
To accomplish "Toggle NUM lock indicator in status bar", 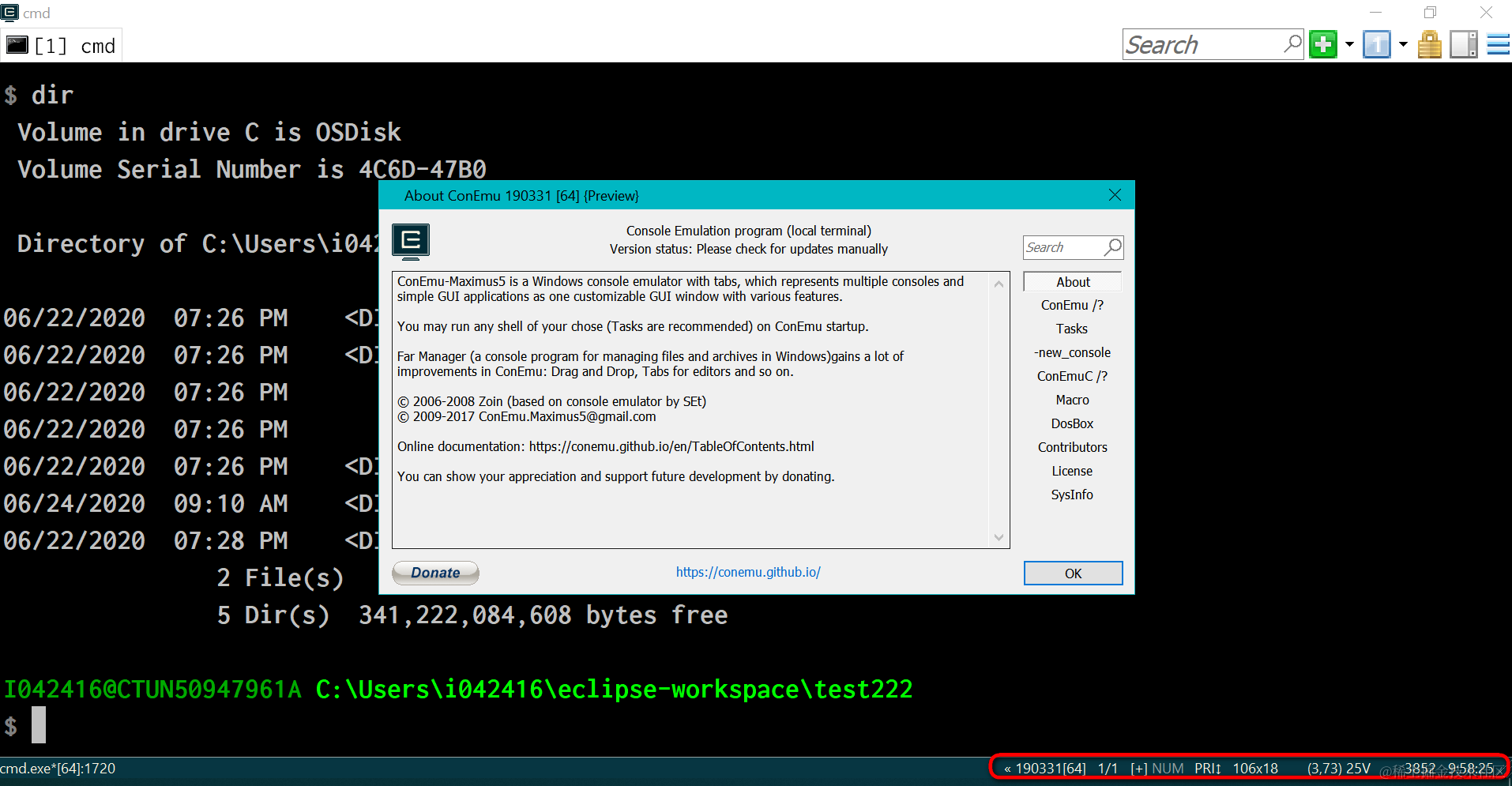I will (x=1168, y=769).
